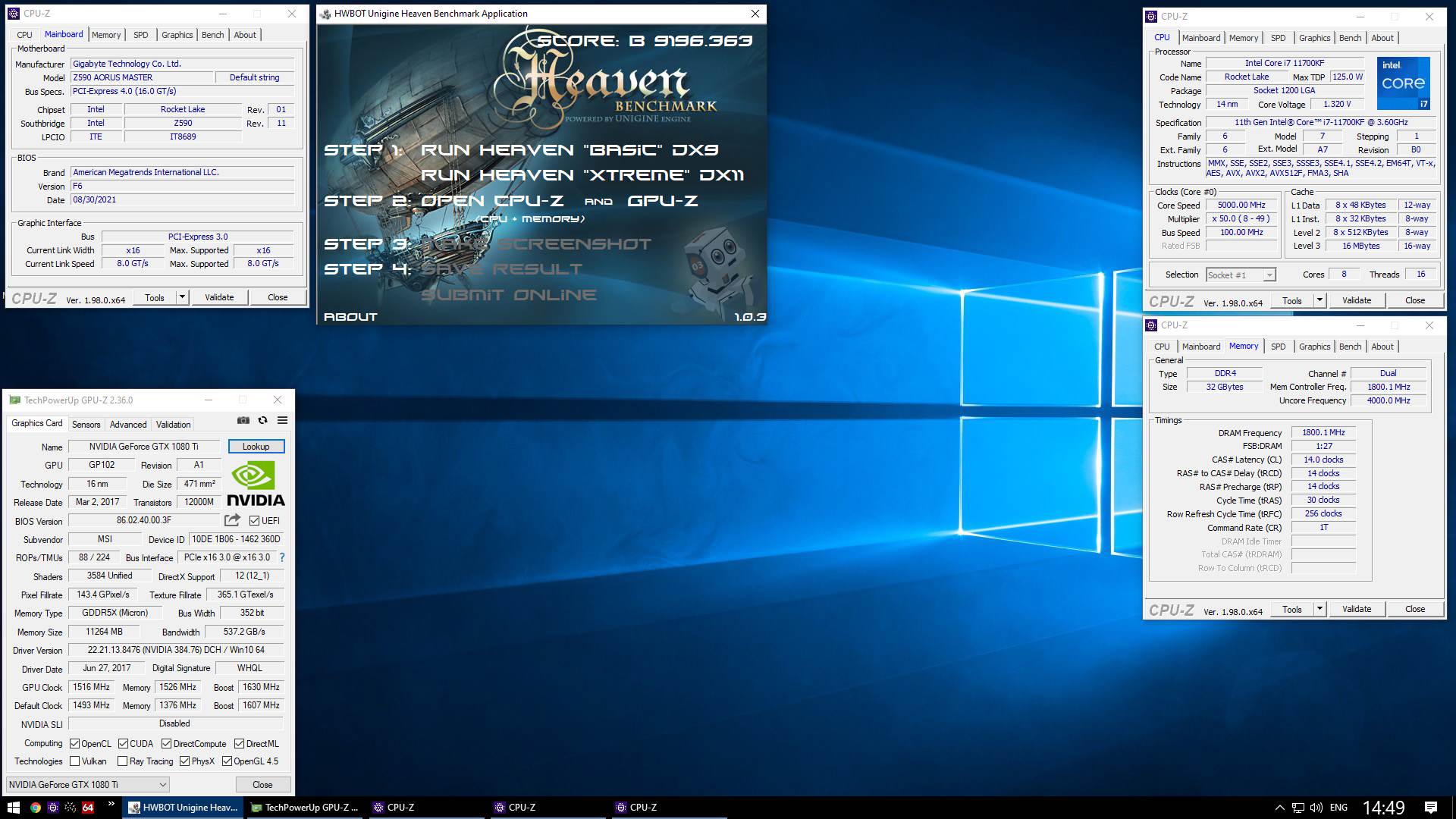Run Heaven "Basic" DX9 benchmark

click(569, 150)
